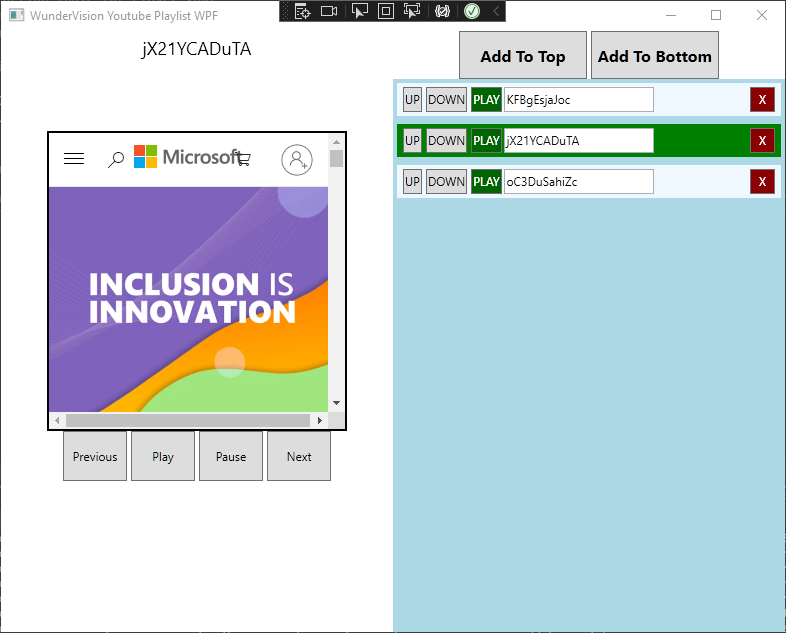Viewport: 786px width, 633px height.
Task: Play the oC3DuSahiZc playlist entry
Action: tap(486, 181)
